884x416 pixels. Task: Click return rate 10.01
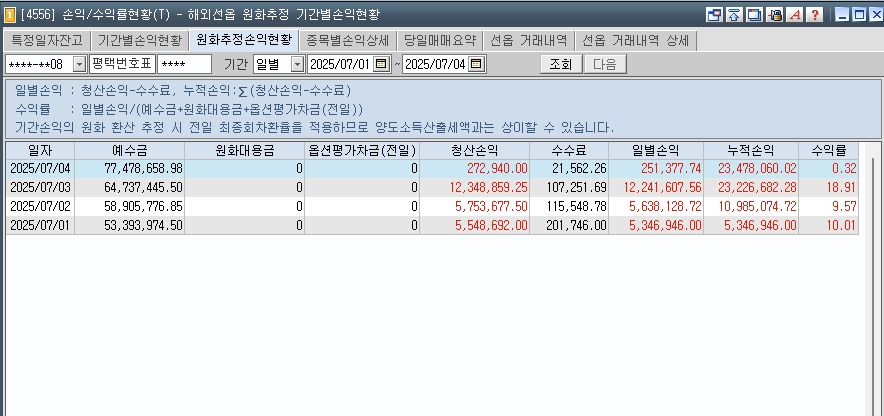(844, 226)
